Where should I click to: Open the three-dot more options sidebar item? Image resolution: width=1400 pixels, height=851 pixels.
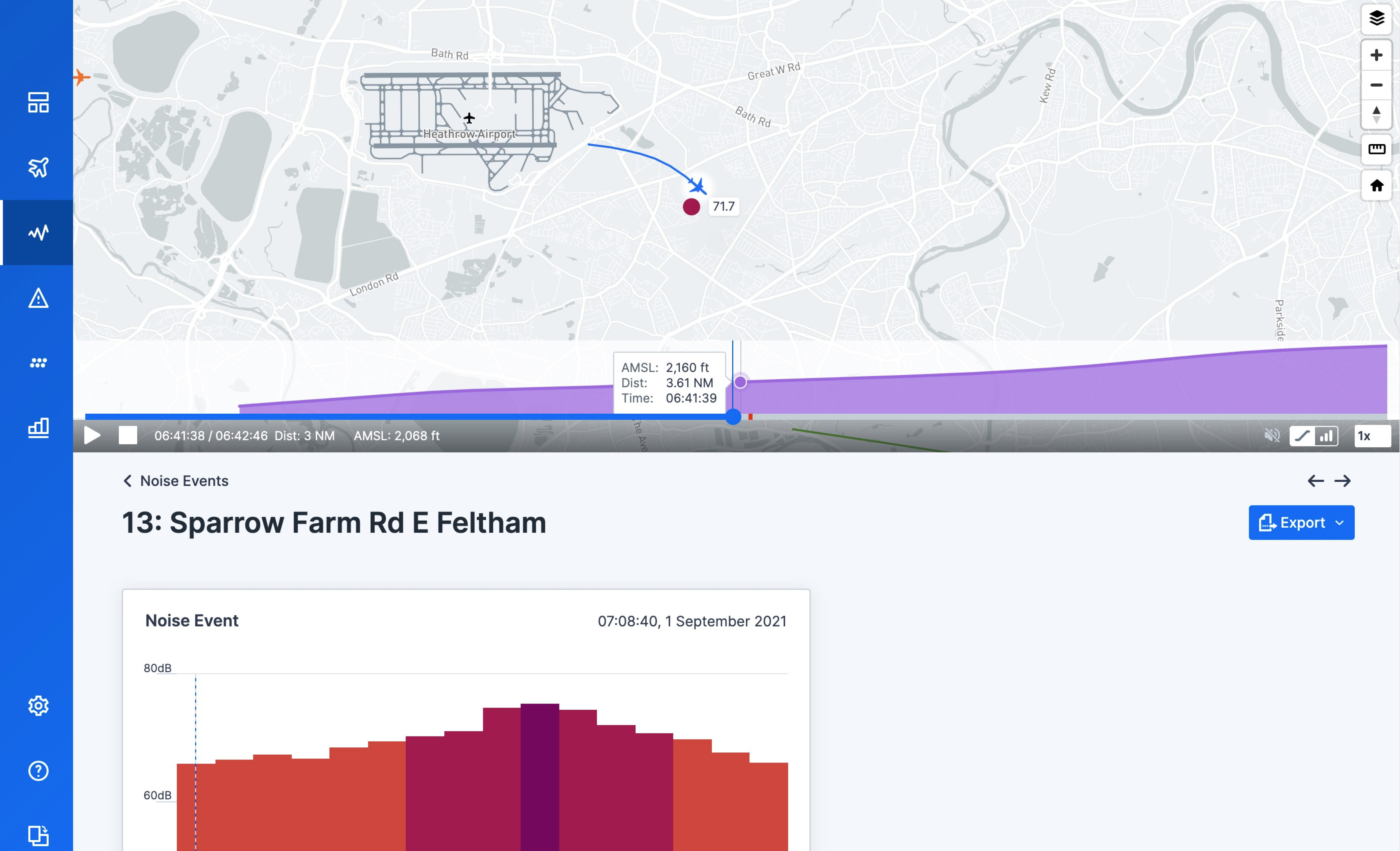38,363
